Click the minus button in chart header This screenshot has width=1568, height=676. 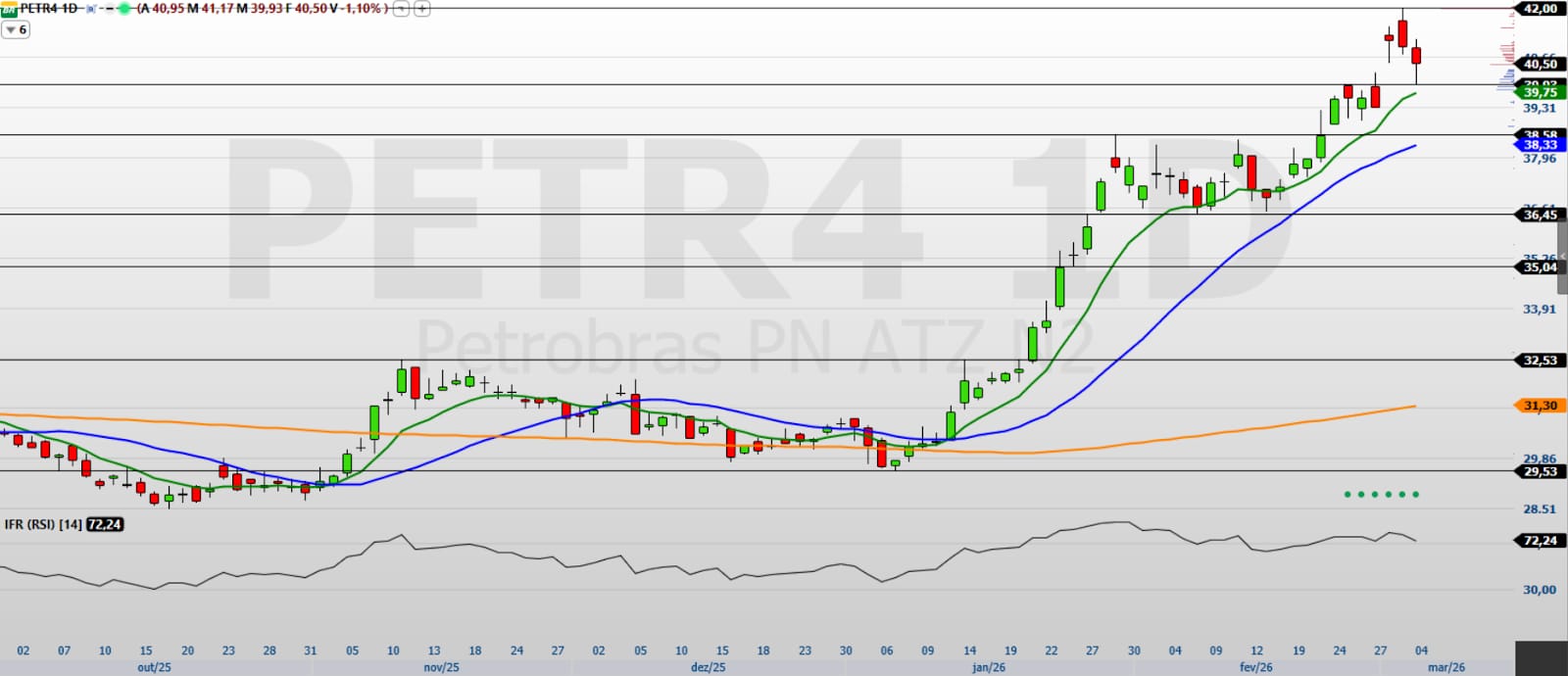(x=401, y=9)
